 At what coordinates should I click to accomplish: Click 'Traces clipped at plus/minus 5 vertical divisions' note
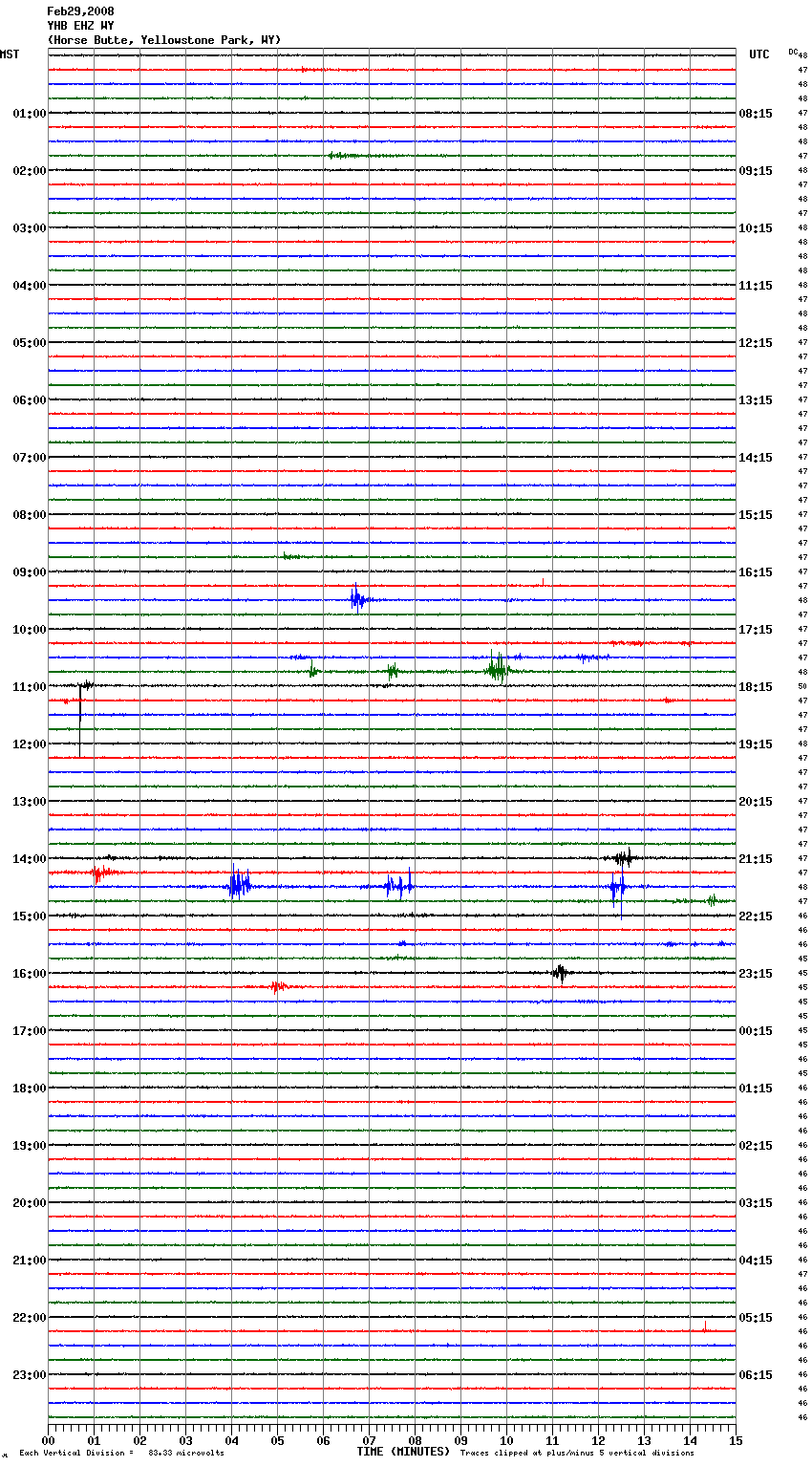pos(577,1453)
